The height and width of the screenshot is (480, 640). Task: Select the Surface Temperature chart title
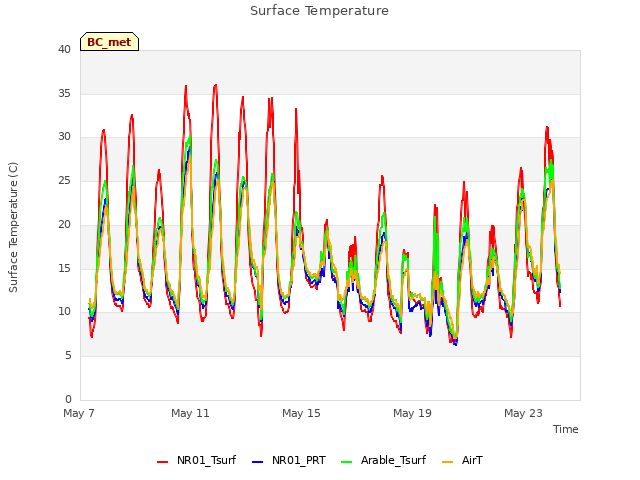point(319,11)
